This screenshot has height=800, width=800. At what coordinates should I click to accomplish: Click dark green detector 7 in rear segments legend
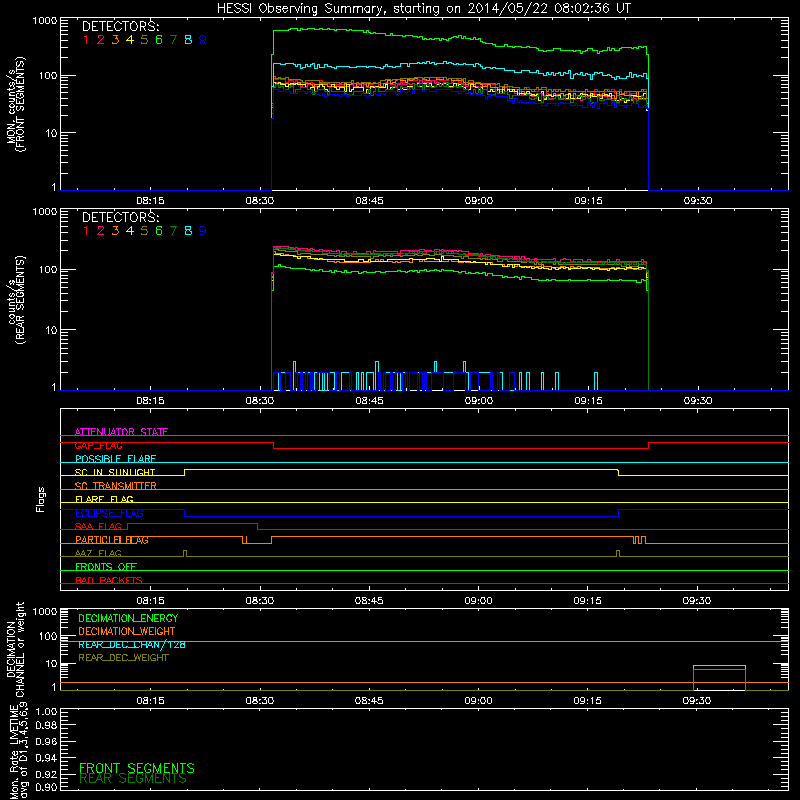click(173, 231)
